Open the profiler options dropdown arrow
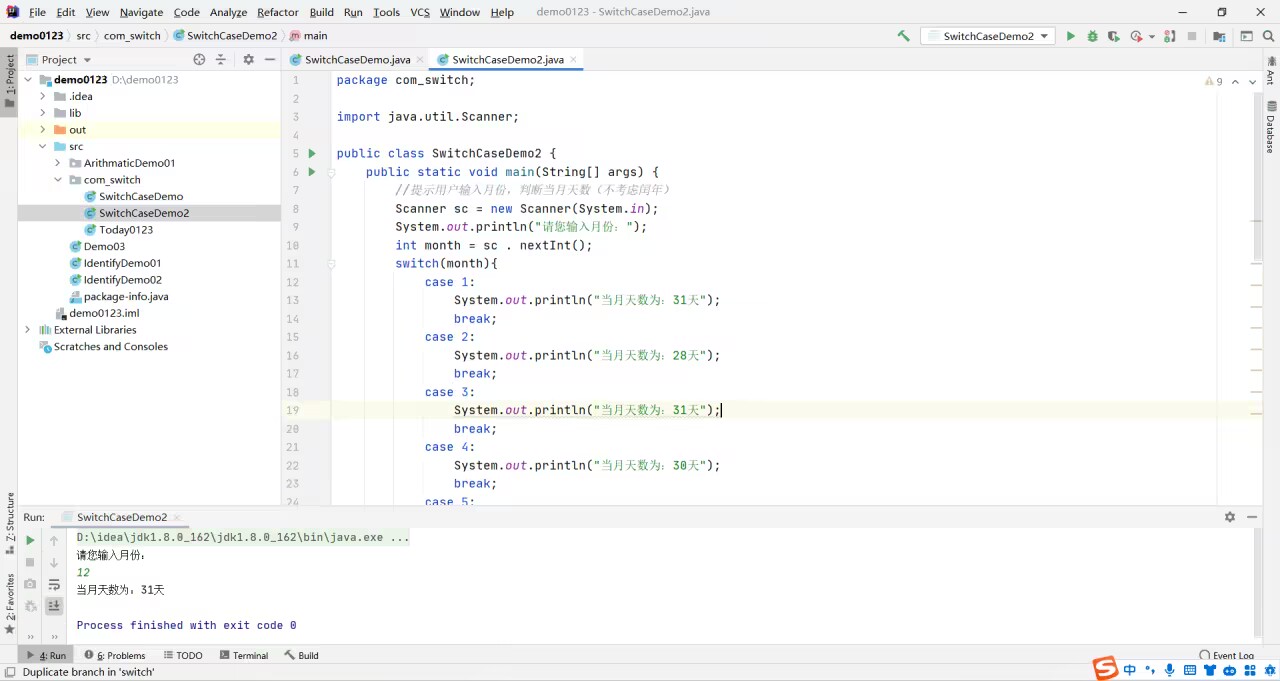Viewport: 1280px width, 681px height. click(1152, 37)
